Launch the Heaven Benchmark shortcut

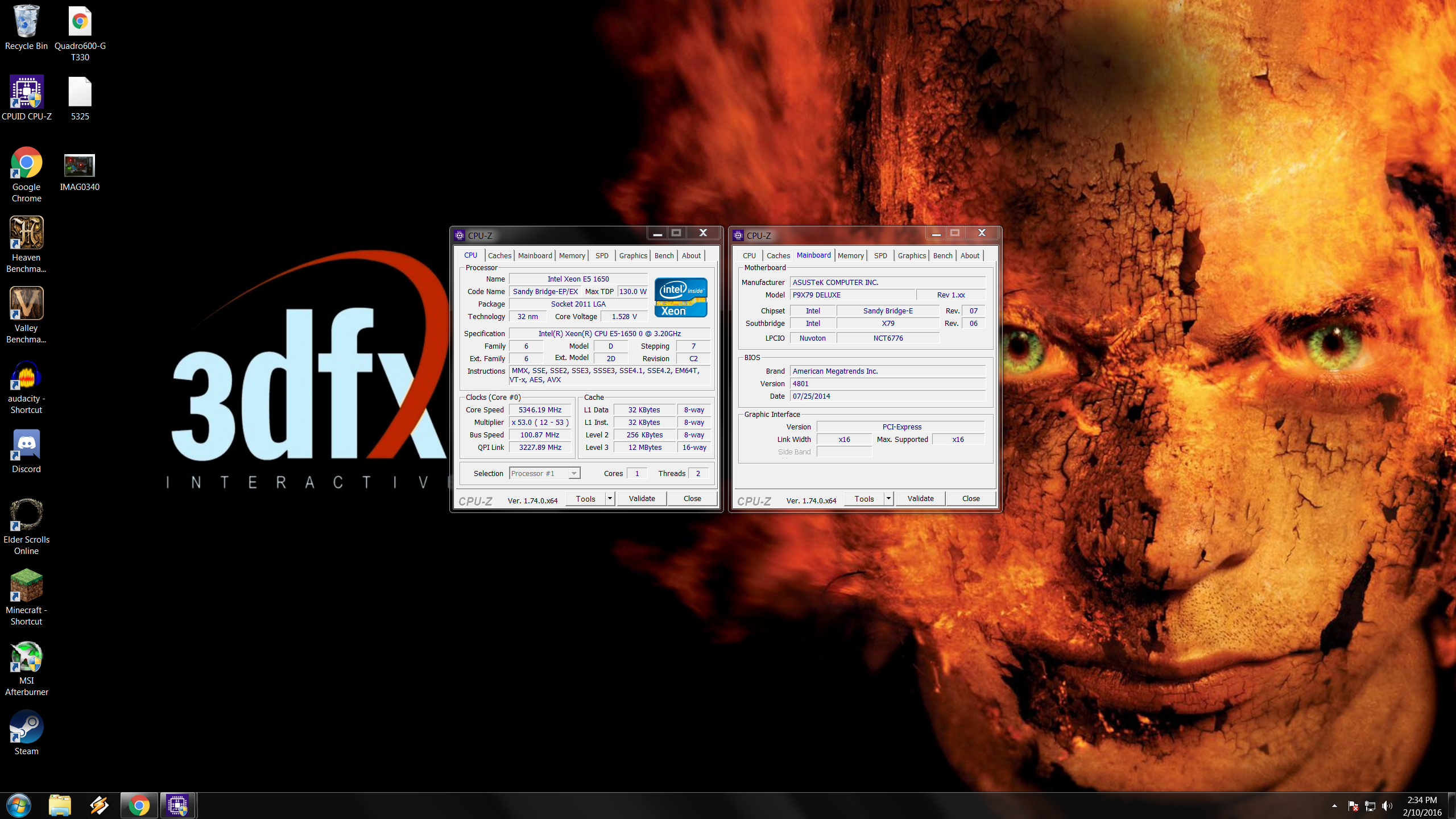tap(26, 245)
